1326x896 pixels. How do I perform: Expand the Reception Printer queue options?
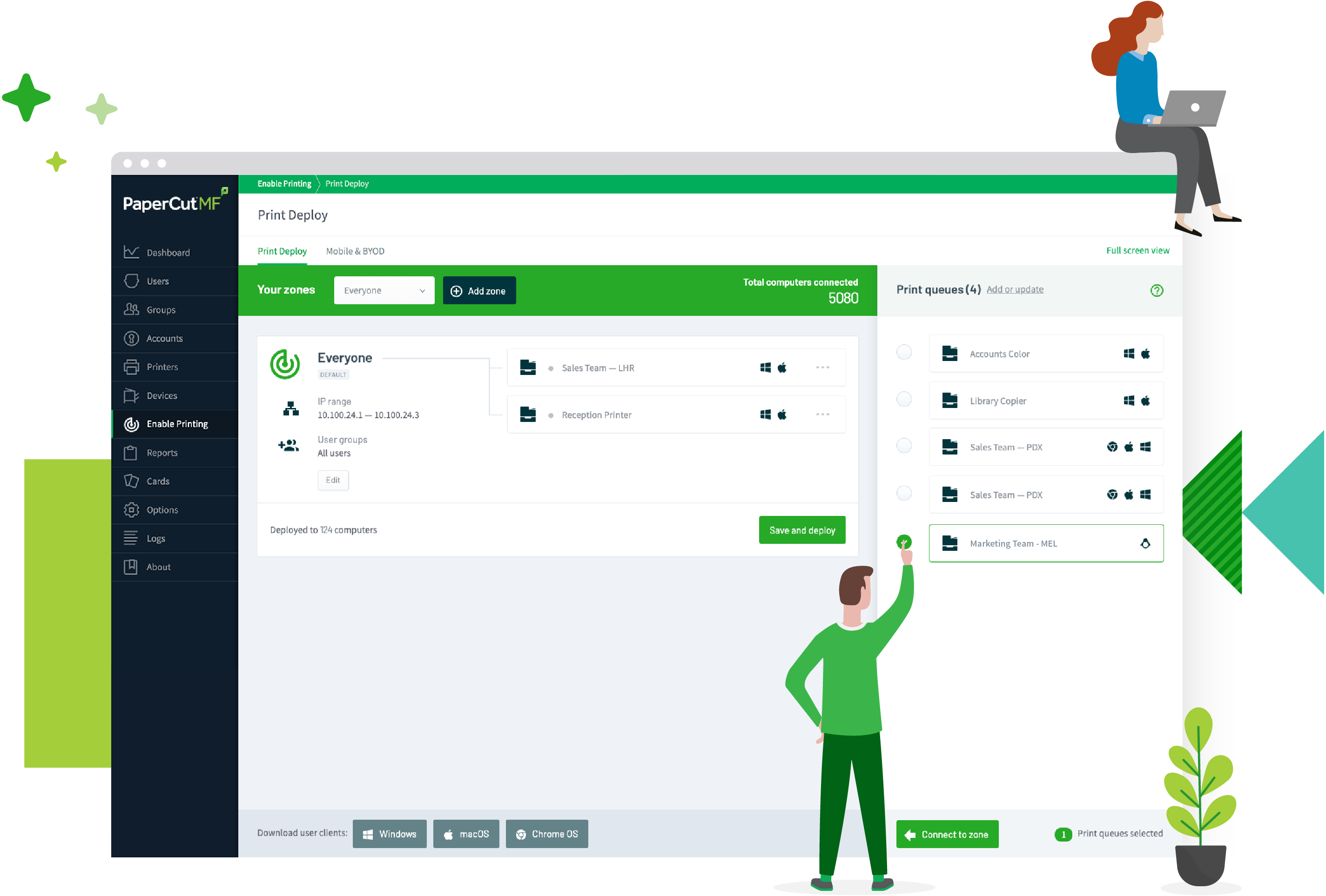pyautogui.click(x=822, y=414)
